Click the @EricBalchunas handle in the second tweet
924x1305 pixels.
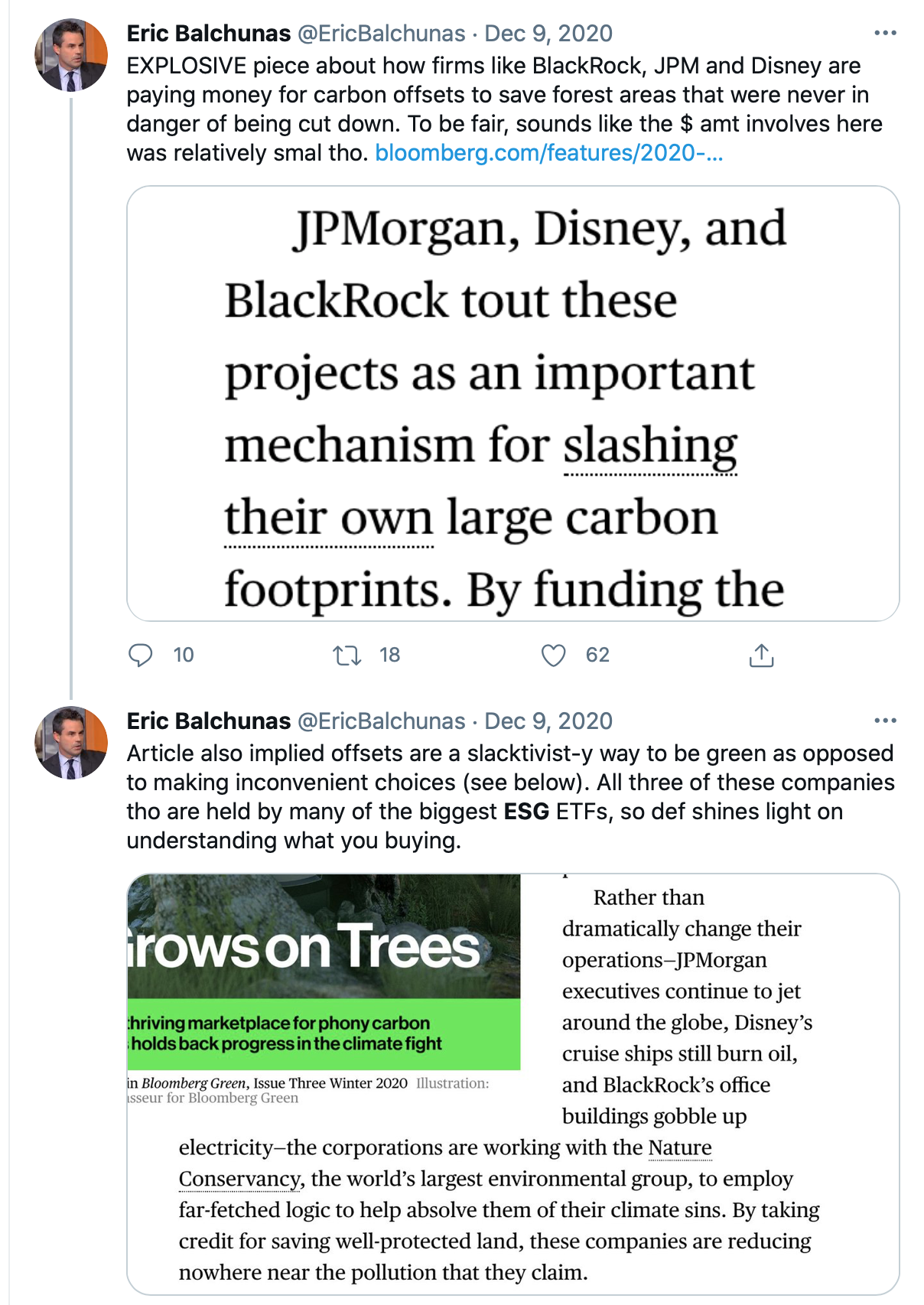point(381,721)
